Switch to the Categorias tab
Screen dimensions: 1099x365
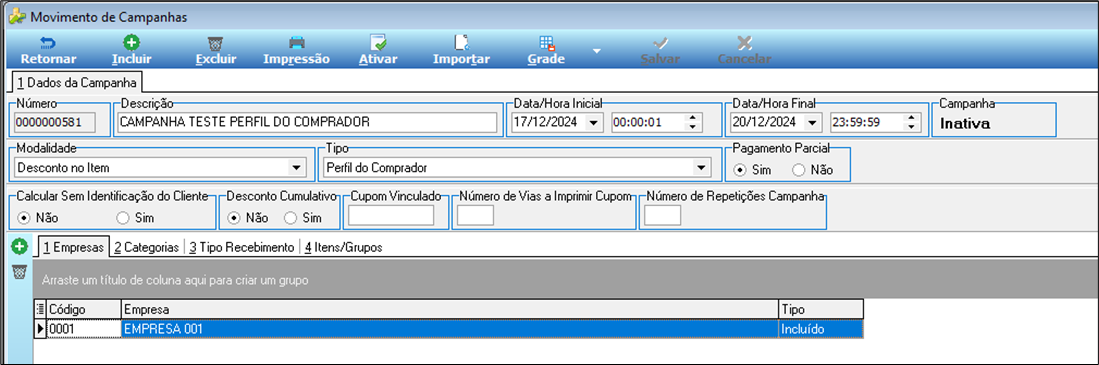pyautogui.click(x=147, y=247)
